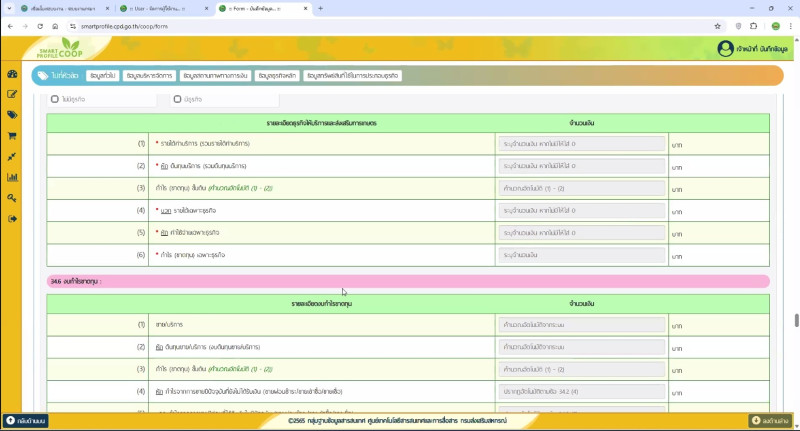
Task: Click the user profile avatar icon
Action: pyautogui.click(x=725, y=48)
